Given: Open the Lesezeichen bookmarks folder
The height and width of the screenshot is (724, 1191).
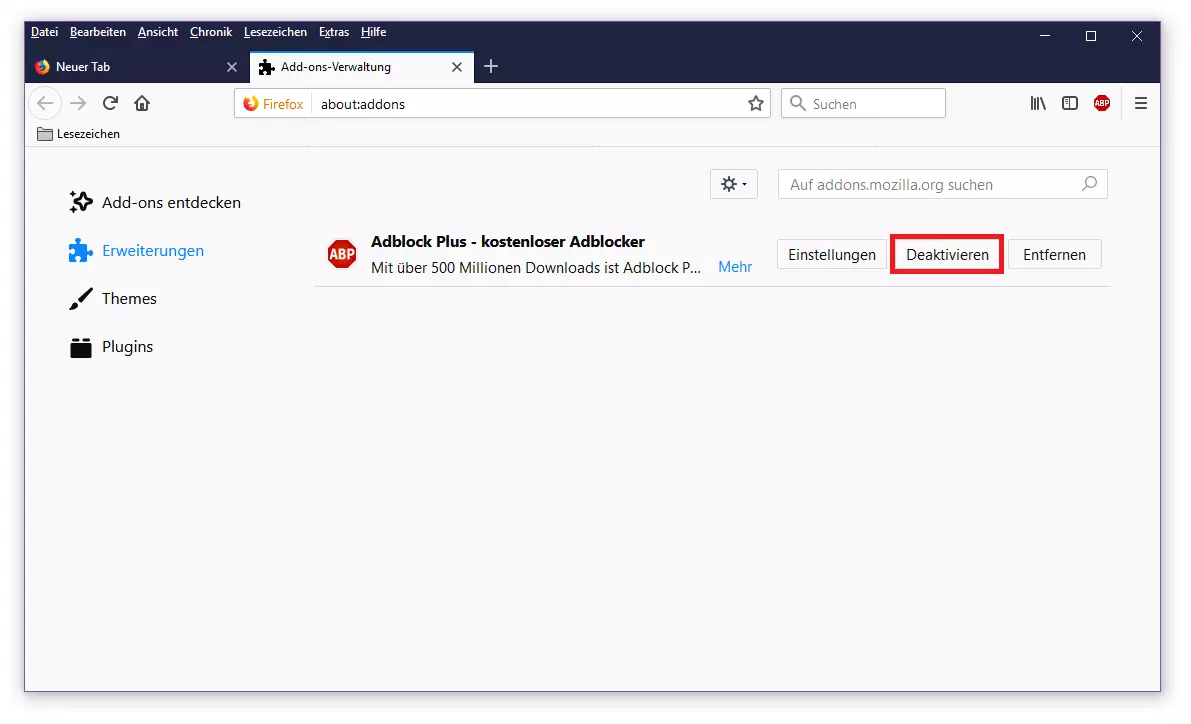Looking at the screenshot, I should pyautogui.click(x=78, y=134).
